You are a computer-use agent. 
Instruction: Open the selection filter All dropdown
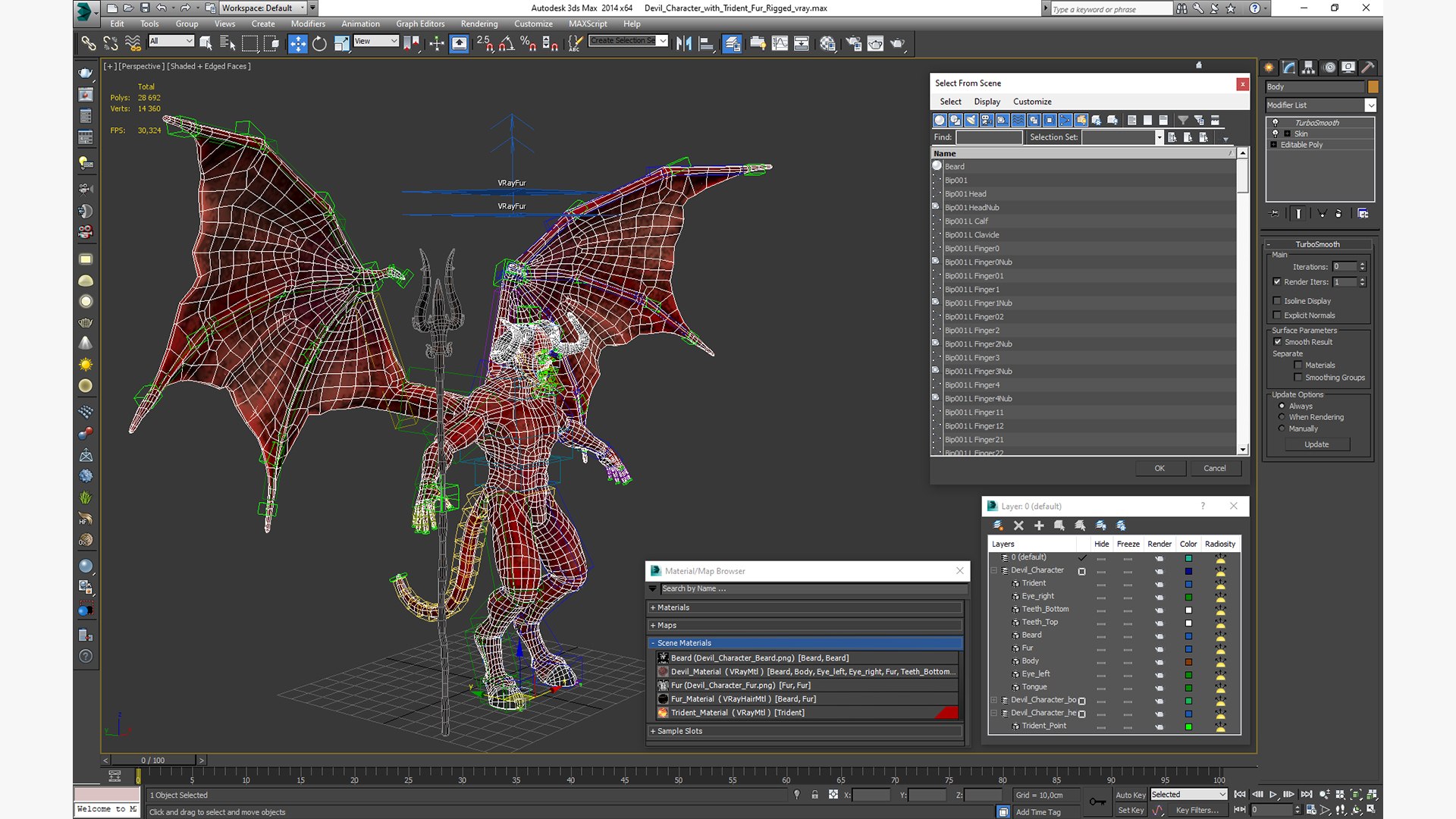[x=171, y=41]
